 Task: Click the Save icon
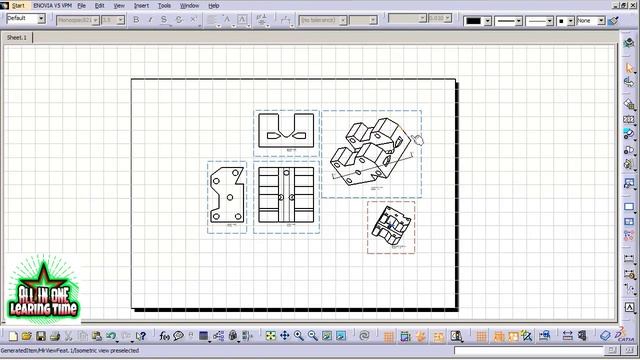(41, 336)
